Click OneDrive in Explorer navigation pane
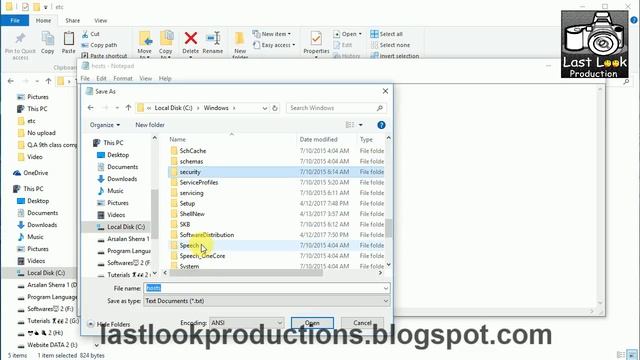 click(31, 173)
